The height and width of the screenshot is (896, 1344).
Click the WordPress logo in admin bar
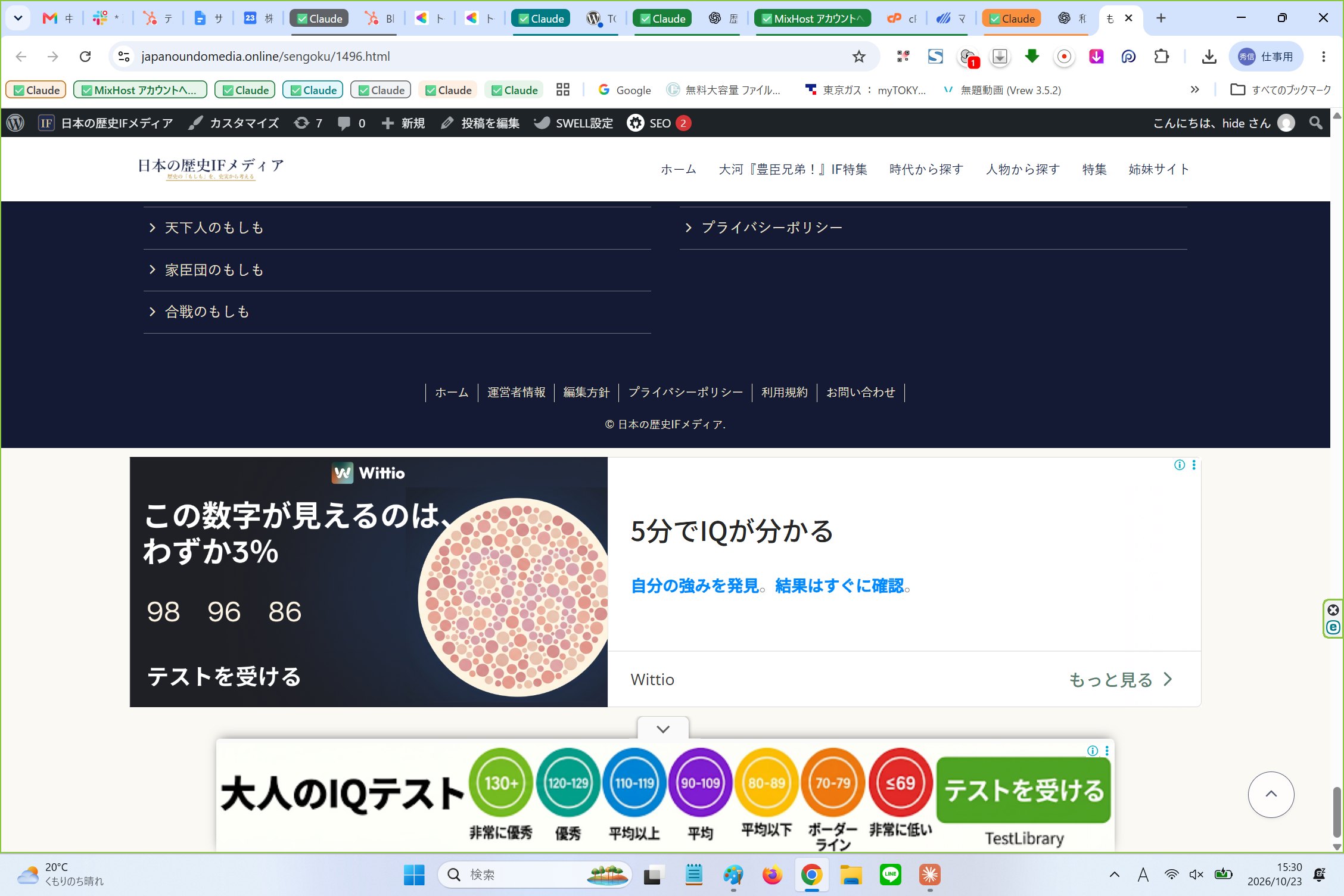point(15,123)
